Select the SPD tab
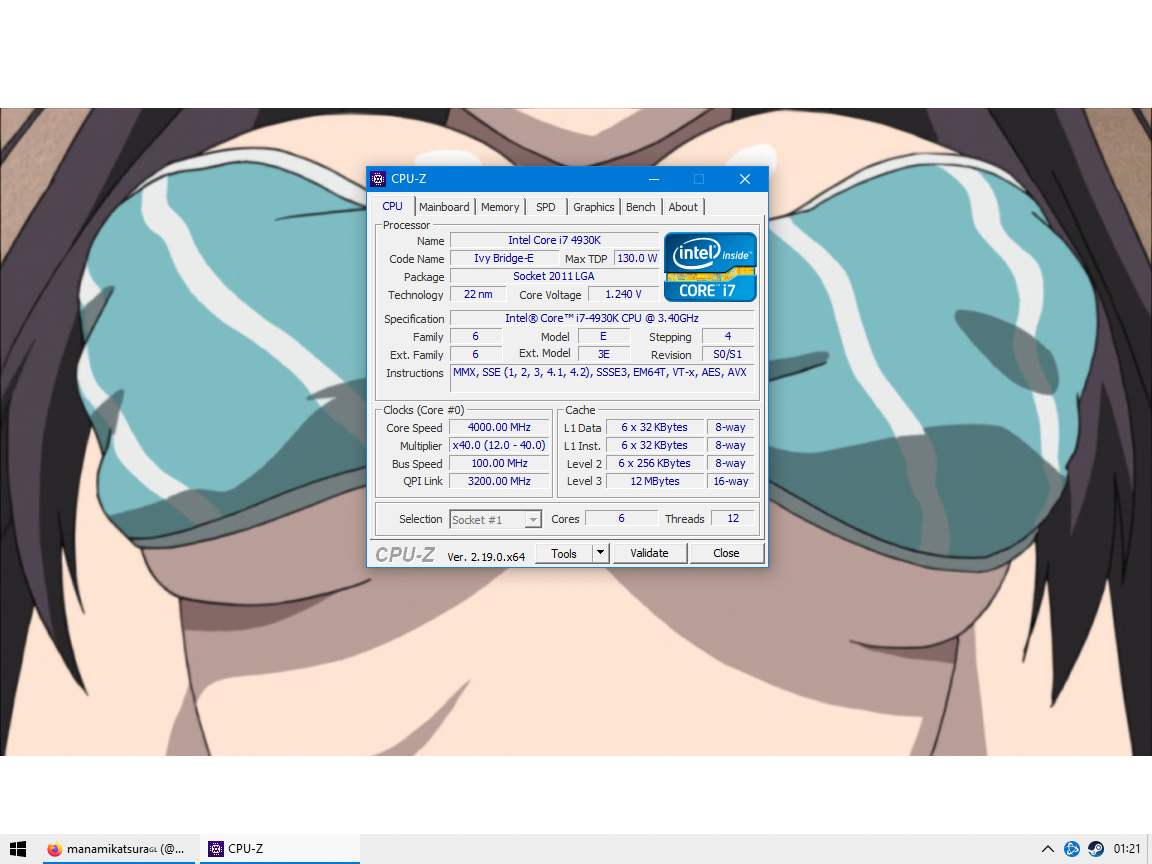 click(x=545, y=207)
